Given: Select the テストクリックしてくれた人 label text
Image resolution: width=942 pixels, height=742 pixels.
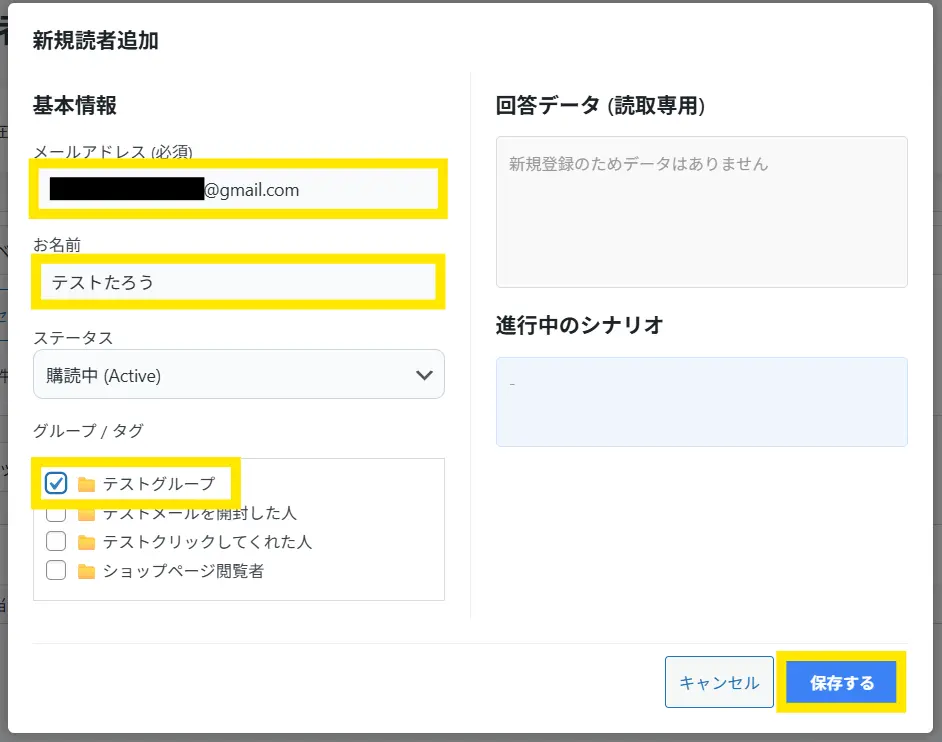Looking at the screenshot, I should pyautogui.click(x=207, y=542).
